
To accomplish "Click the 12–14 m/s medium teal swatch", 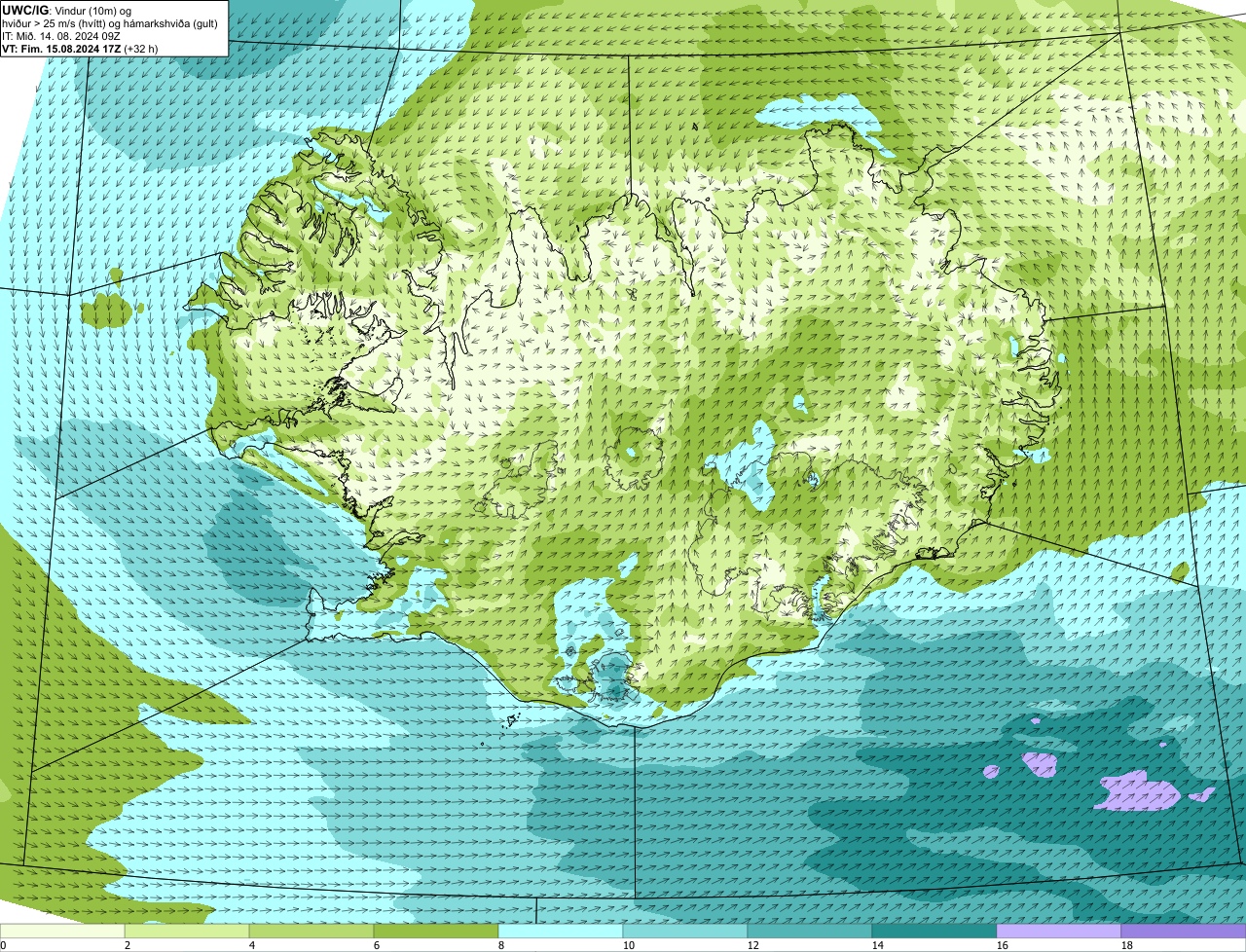I will [810, 931].
